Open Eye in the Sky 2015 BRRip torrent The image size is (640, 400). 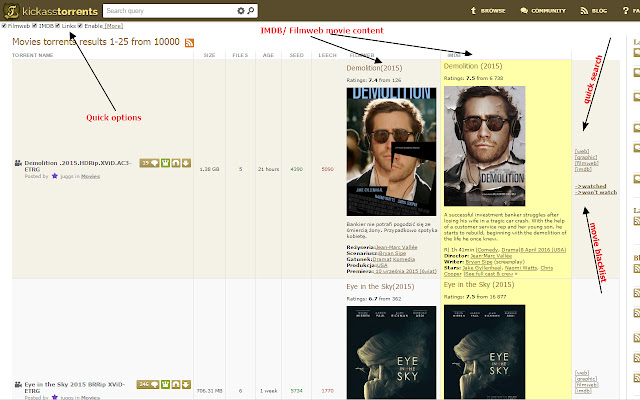click(75, 387)
